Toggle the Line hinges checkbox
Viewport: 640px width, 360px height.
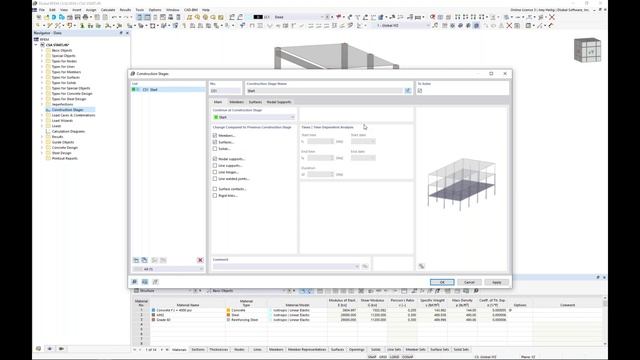click(215, 172)
